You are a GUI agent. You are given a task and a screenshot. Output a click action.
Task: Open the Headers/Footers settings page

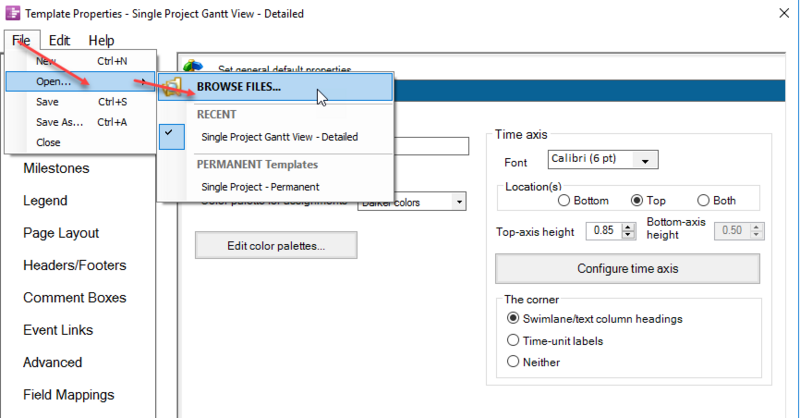click(x=74, y=265)
